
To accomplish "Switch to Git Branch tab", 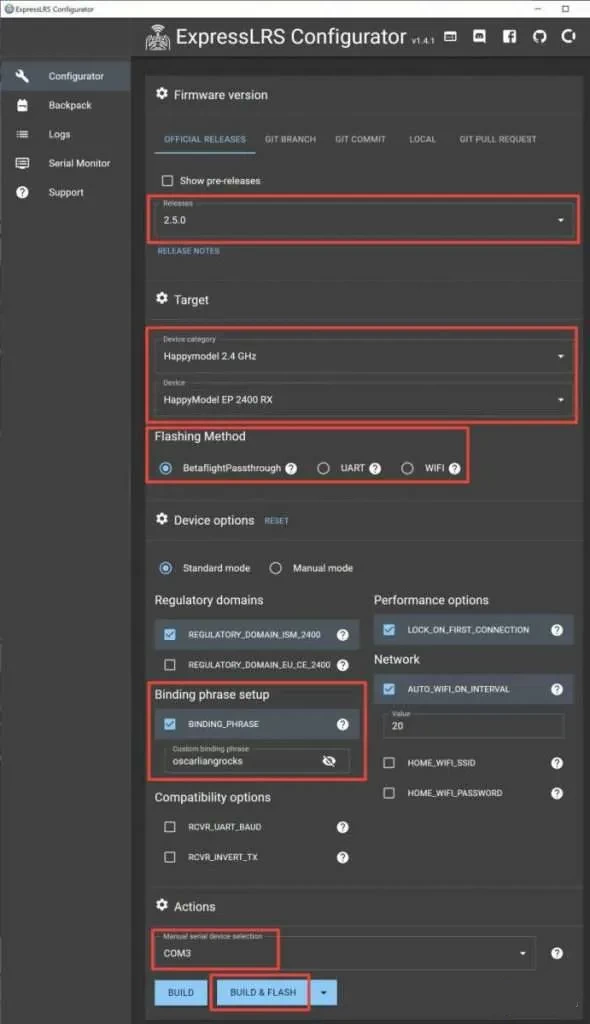I will (290, 139).
